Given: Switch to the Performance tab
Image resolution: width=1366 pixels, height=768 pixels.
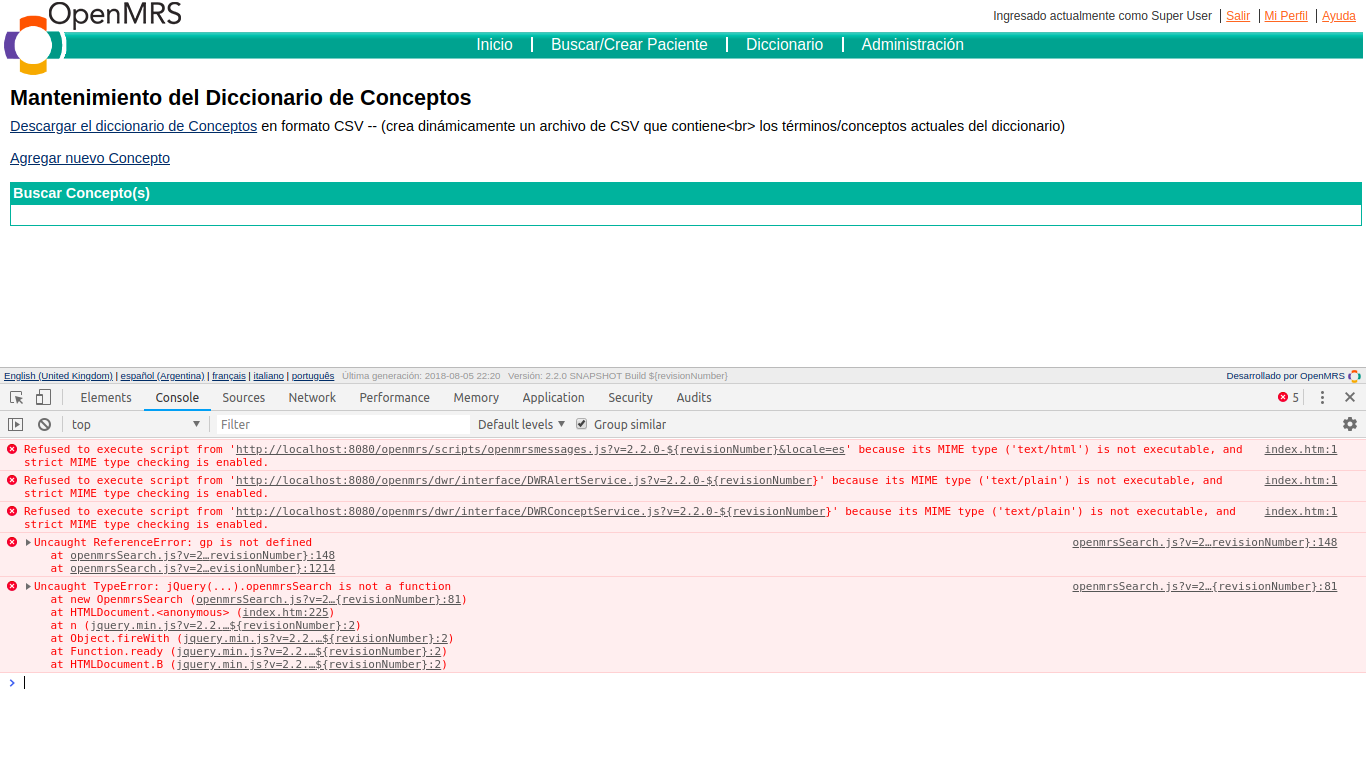Looking at the screenshot, I should point(395,397).
